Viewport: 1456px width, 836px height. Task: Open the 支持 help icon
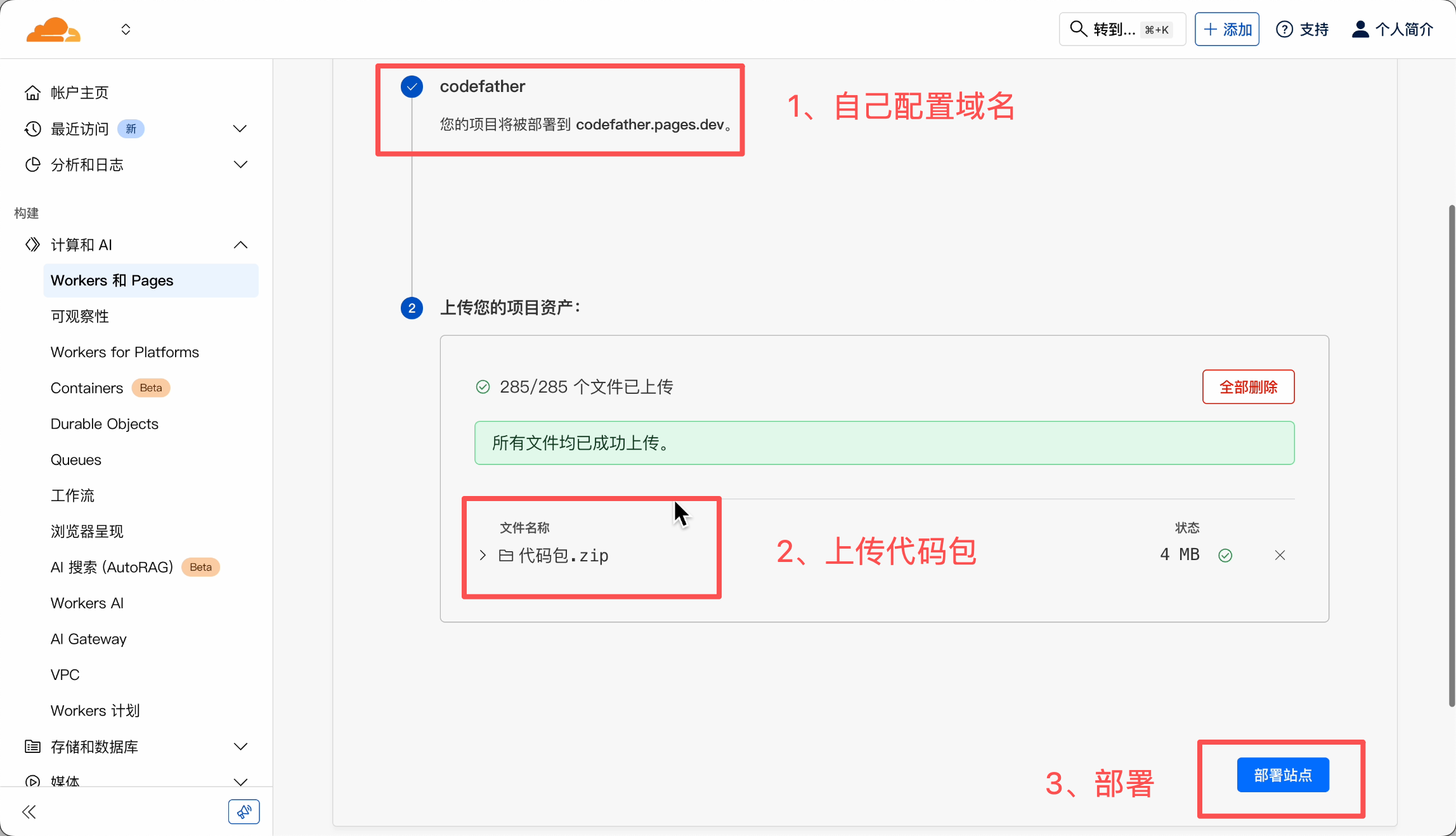[x=1284, y=29]
